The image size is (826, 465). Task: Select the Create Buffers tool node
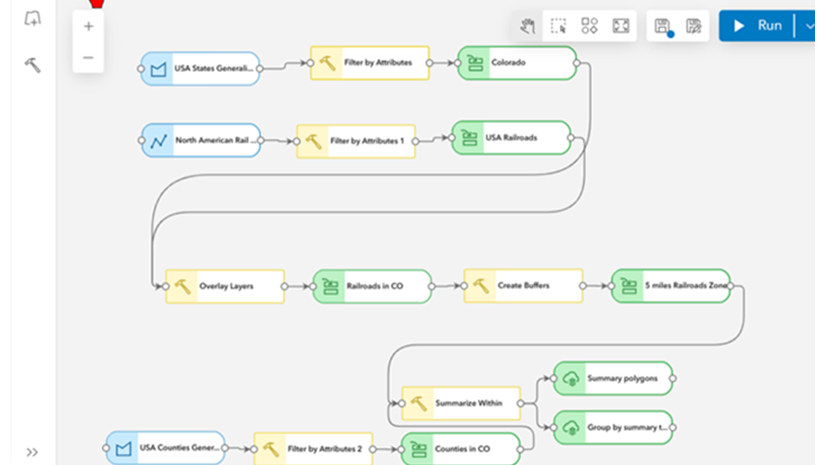tap(523, 285)
